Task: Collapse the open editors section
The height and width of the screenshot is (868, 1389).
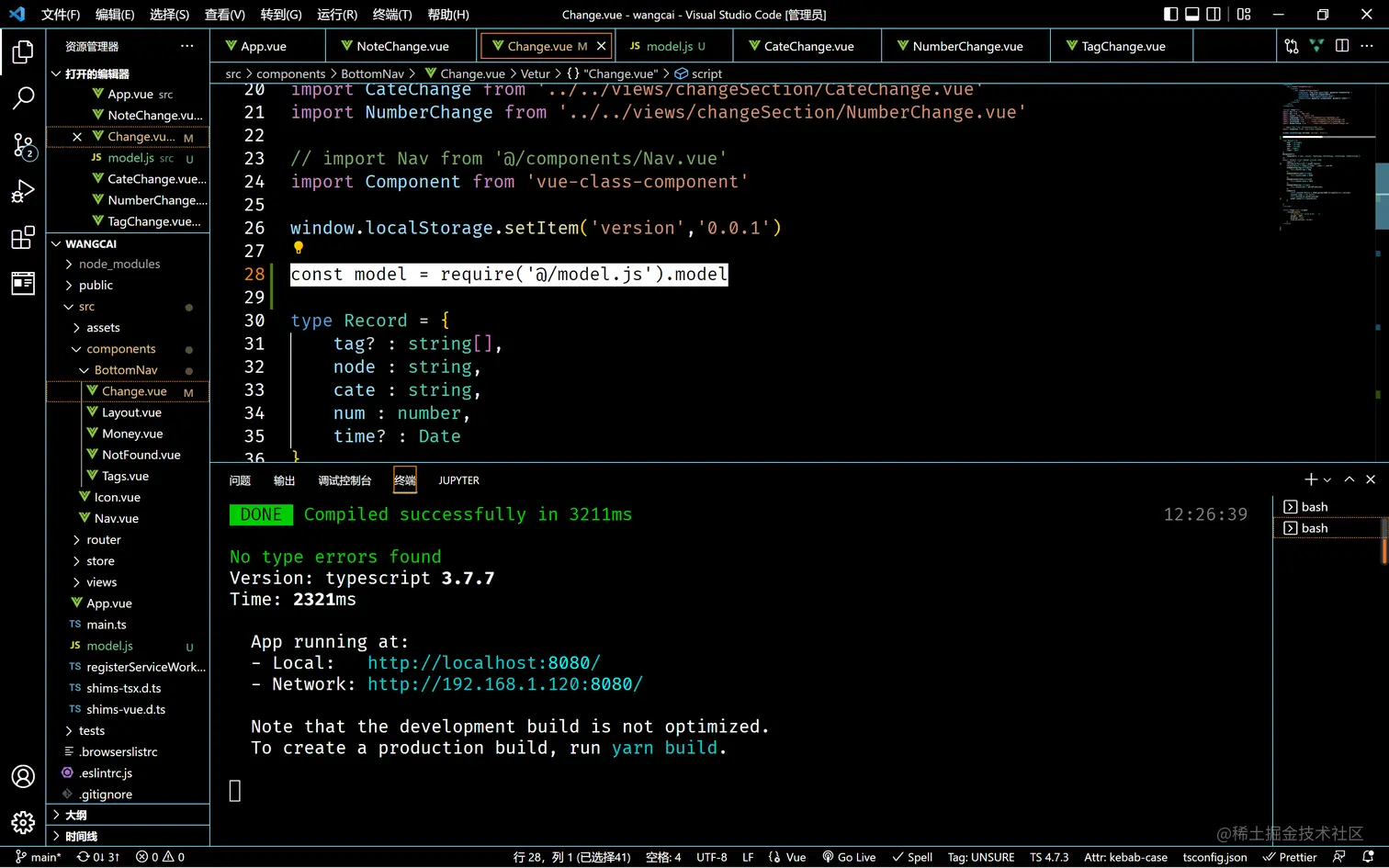Action: (x=129, y=73)
